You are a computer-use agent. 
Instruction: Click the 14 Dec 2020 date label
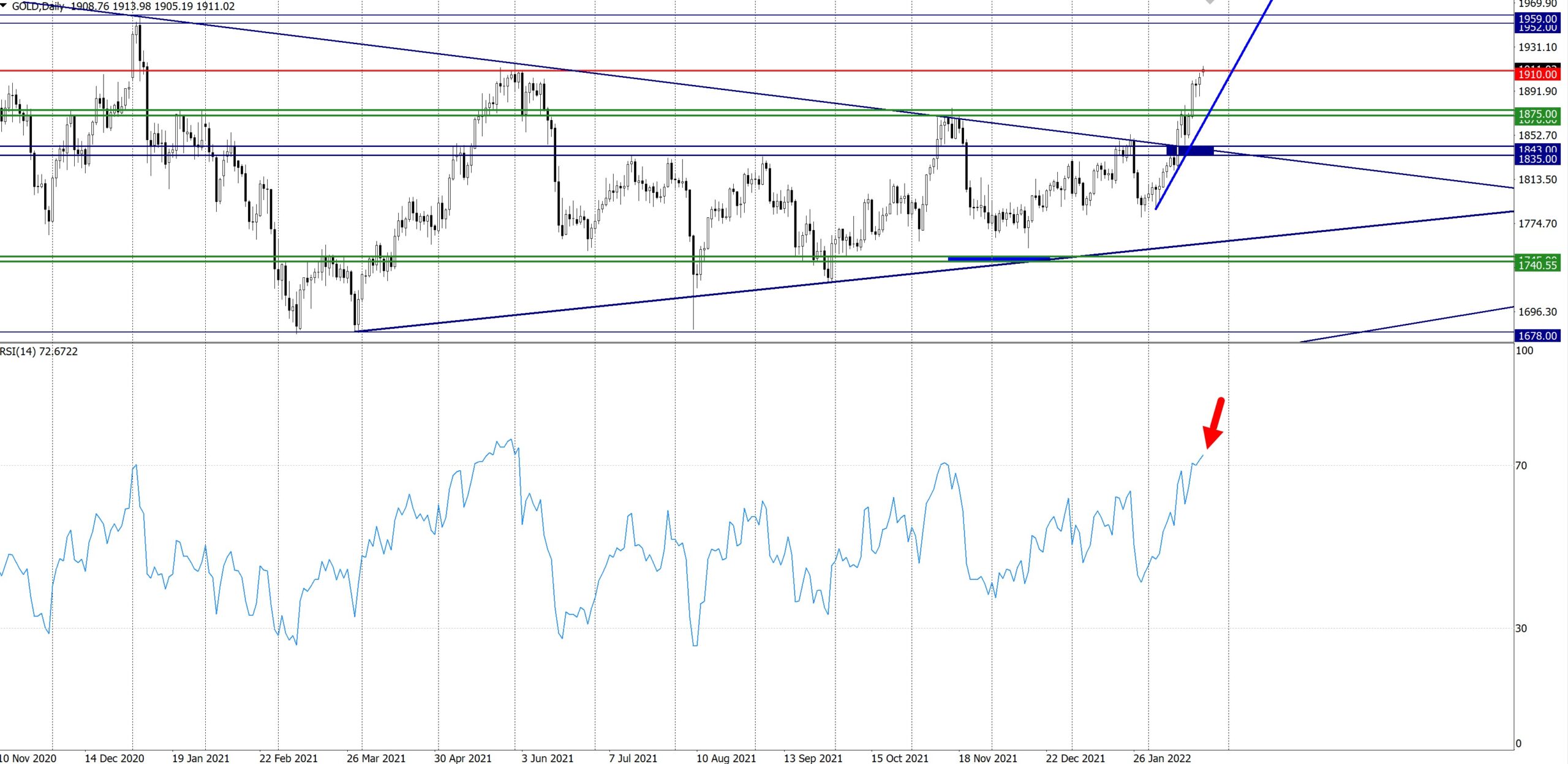pos(114,758)
